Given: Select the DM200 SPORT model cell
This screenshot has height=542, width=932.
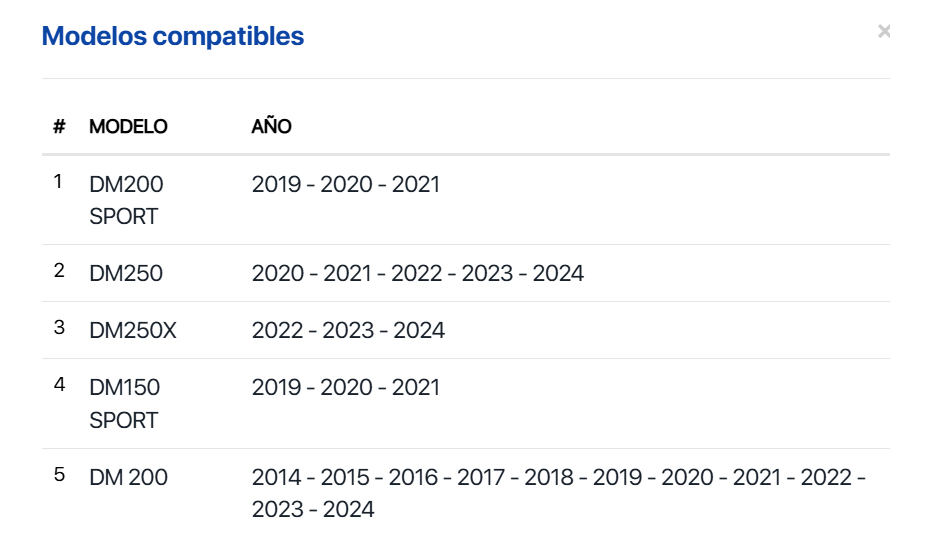Looking at the screenshot, I should (x=126, y=200).
